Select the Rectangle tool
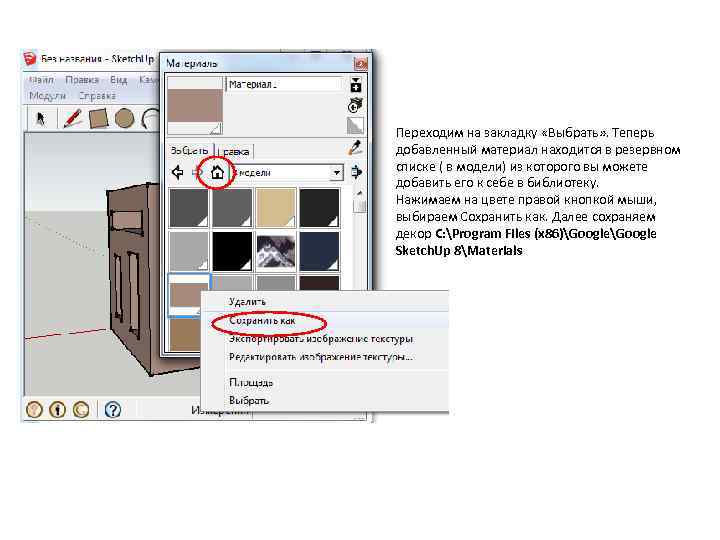The width and height of the screenshot is (720, 540). 98,118
